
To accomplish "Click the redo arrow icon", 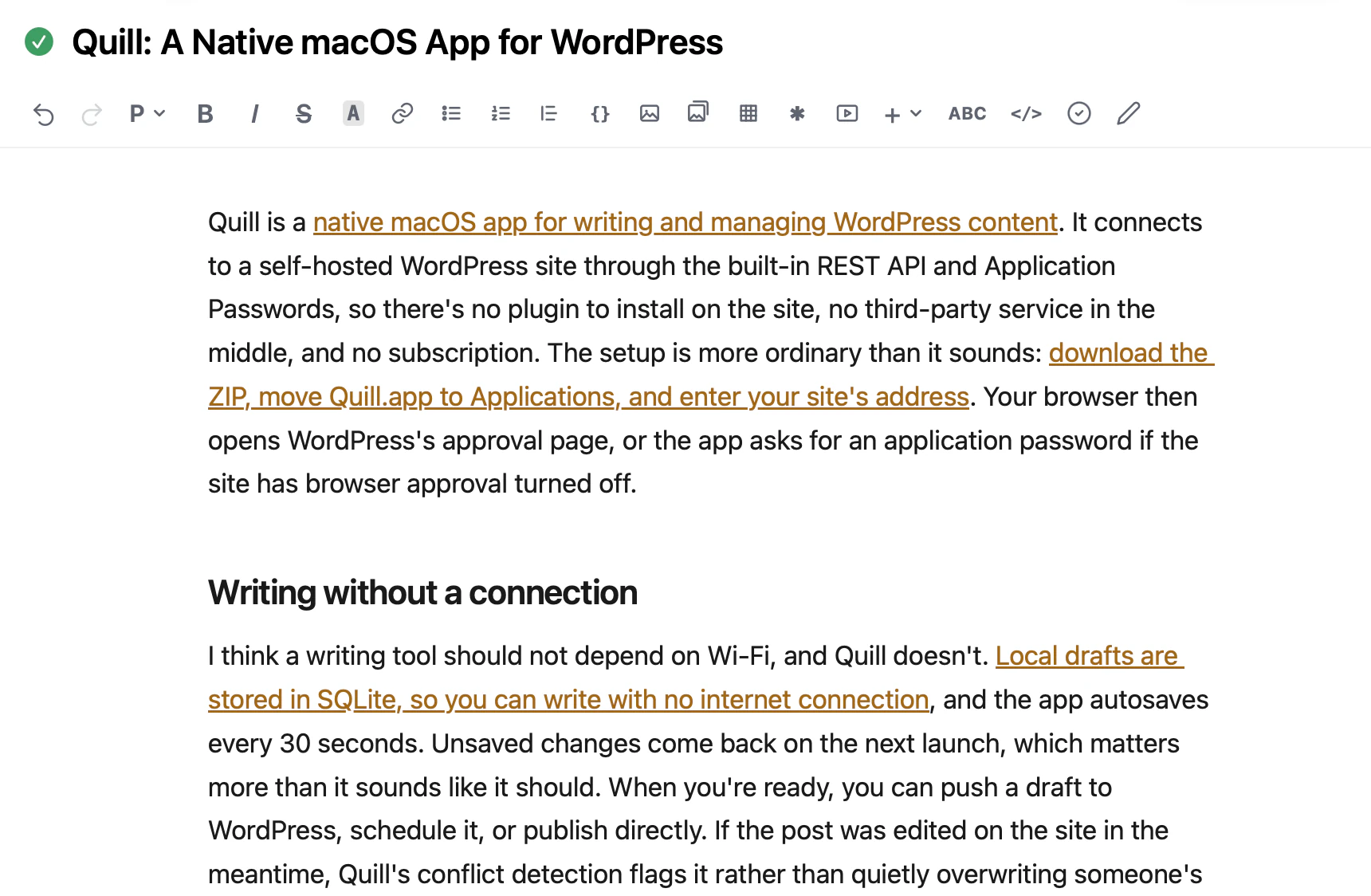I will pos(92,114).
